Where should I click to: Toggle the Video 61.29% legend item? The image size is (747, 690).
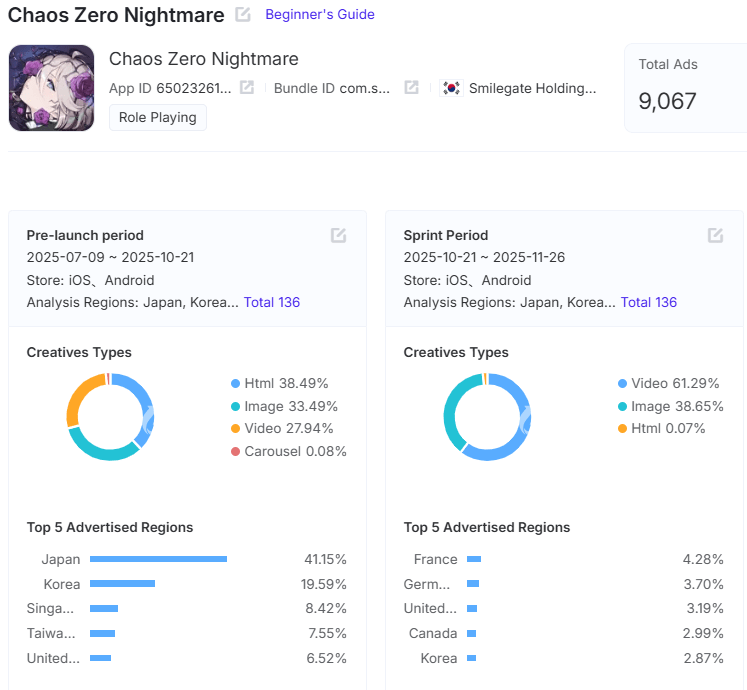[668, 383]
